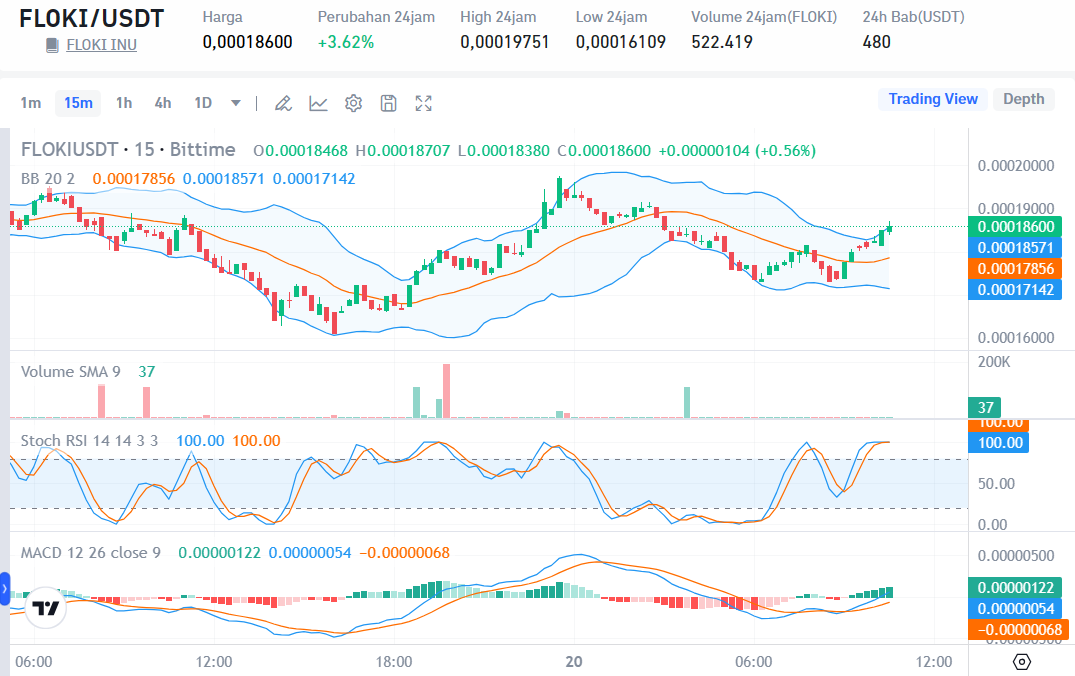This screenshot has width=1075, height=676.
Task: Click the green volume value tag 37
Action: (985, 407)
